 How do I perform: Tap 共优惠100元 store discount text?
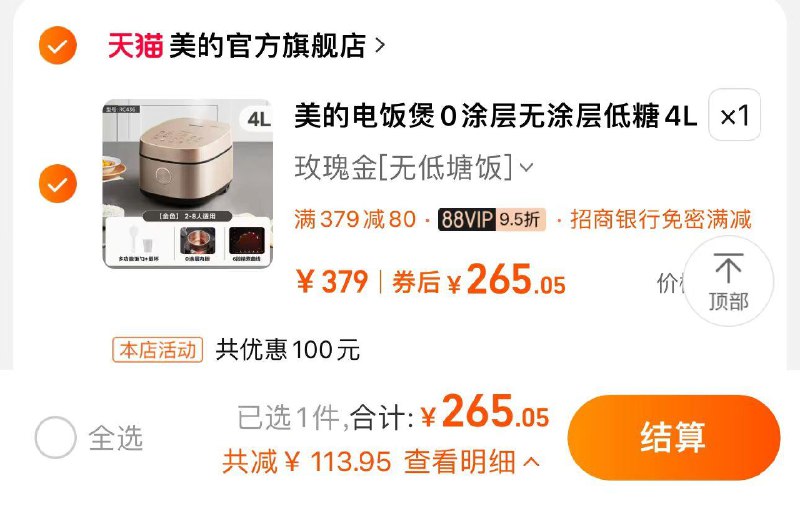click(288, 350)
